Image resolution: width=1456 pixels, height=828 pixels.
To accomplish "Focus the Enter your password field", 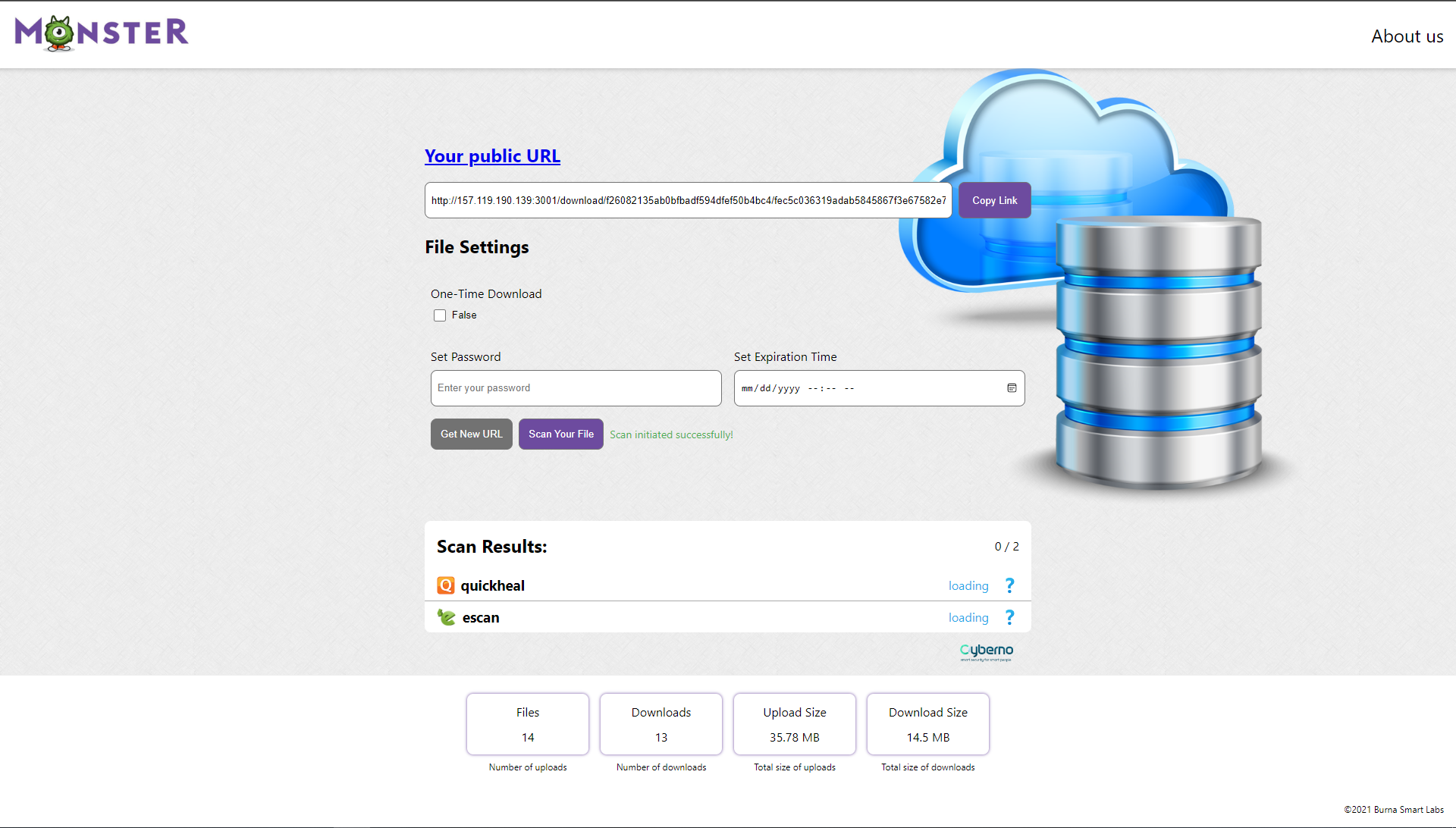I will 576,388.
